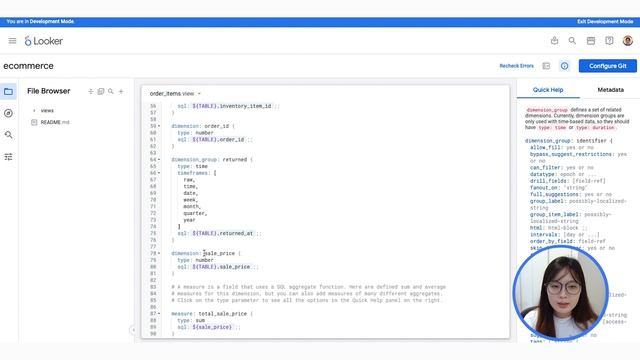Click the Looker logo
Viewport: 640px width, 360px height.
[x=44, y=41]
